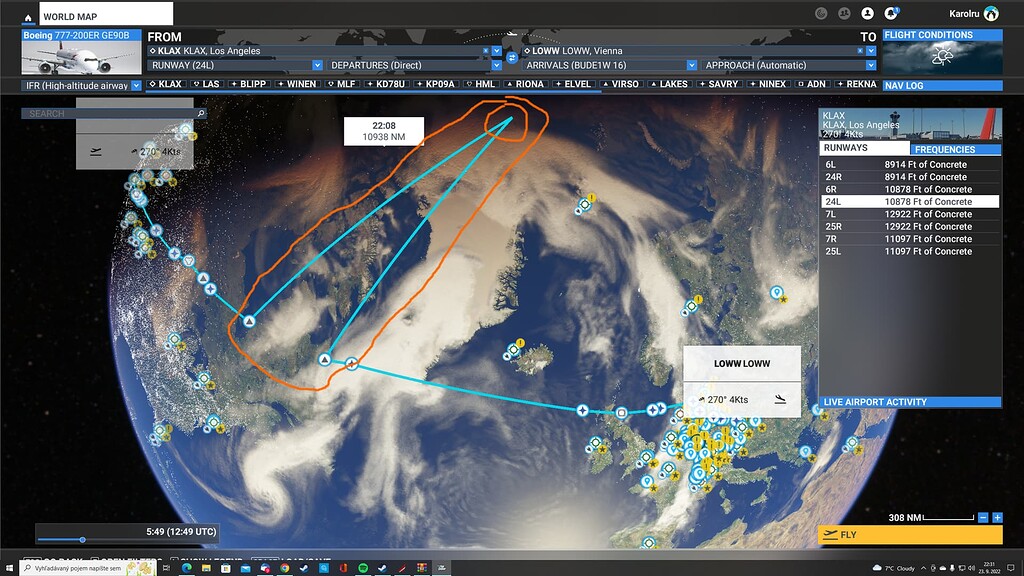Open notifications via the bell icon
Screen dimensions: 1024x576
click(893, 13)
